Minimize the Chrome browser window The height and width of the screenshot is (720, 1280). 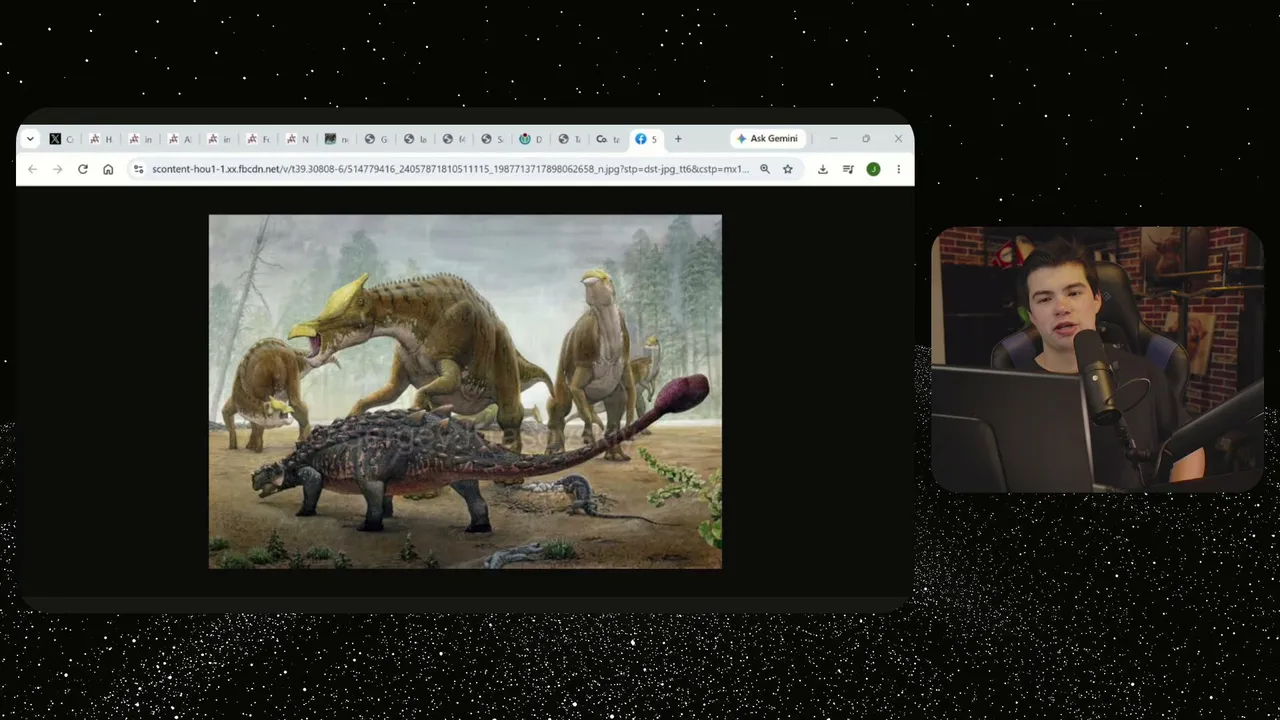pos(833,139)
